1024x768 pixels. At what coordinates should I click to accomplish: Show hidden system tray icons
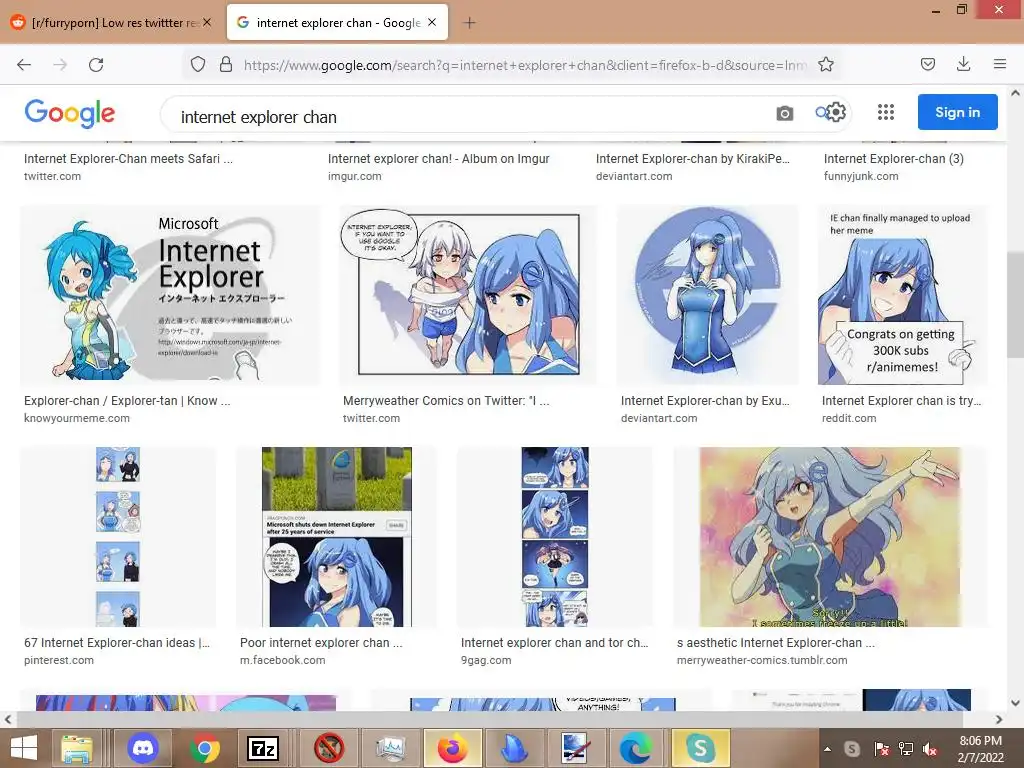pos(827,749)
